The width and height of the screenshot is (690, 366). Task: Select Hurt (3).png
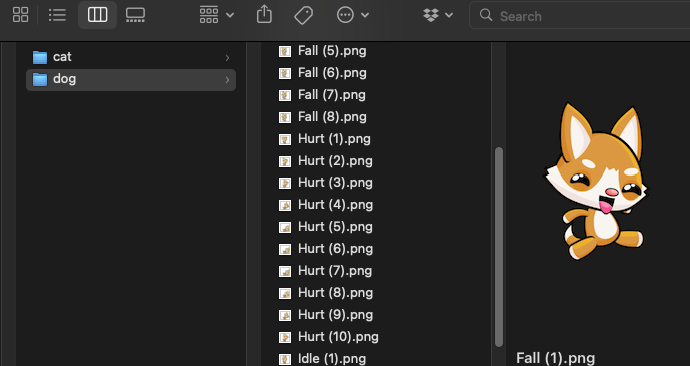point(335,183)
